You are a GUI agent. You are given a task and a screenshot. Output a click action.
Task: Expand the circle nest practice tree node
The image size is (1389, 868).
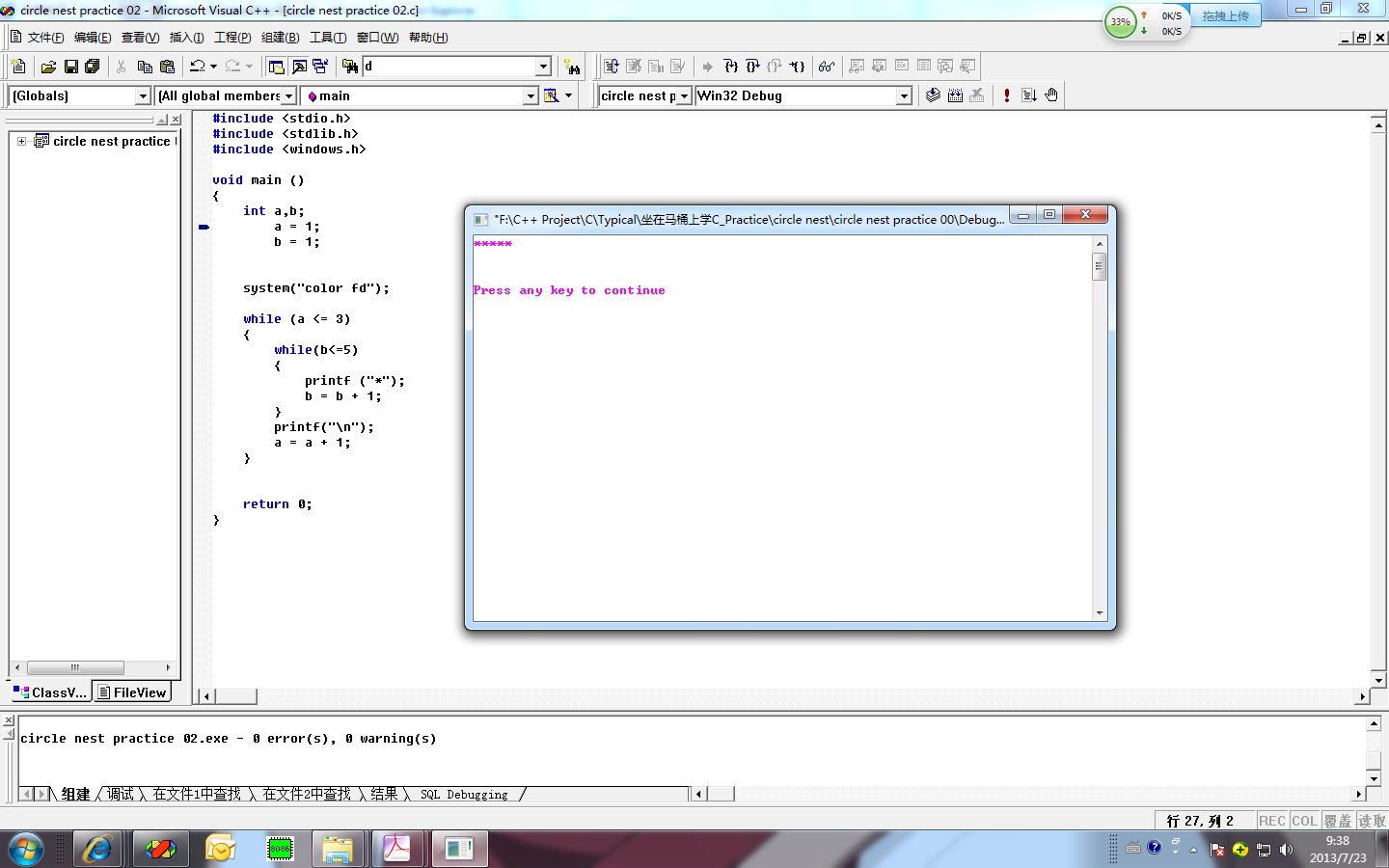tap(21, 141)
